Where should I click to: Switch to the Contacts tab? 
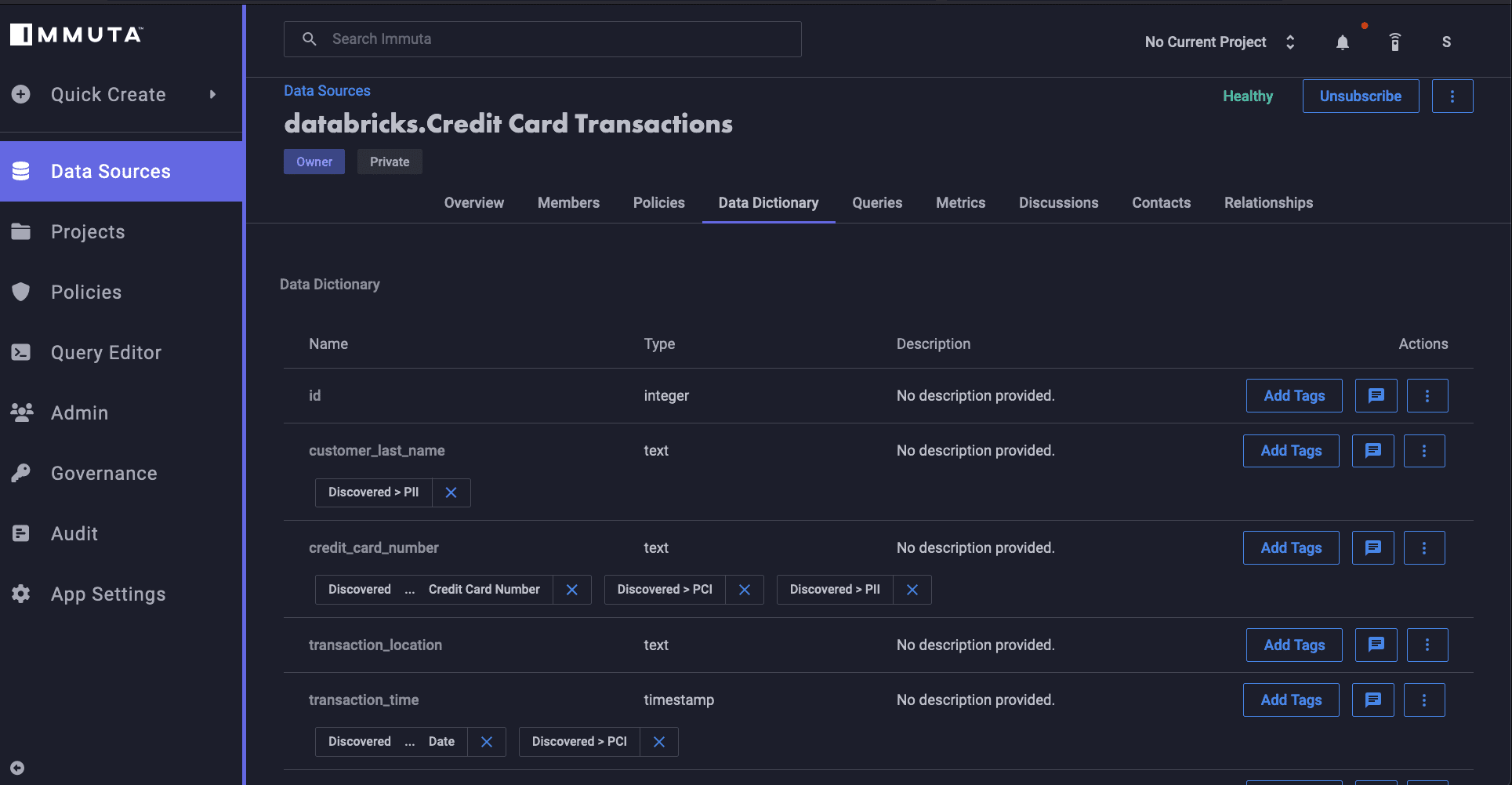click(1162, 203)
